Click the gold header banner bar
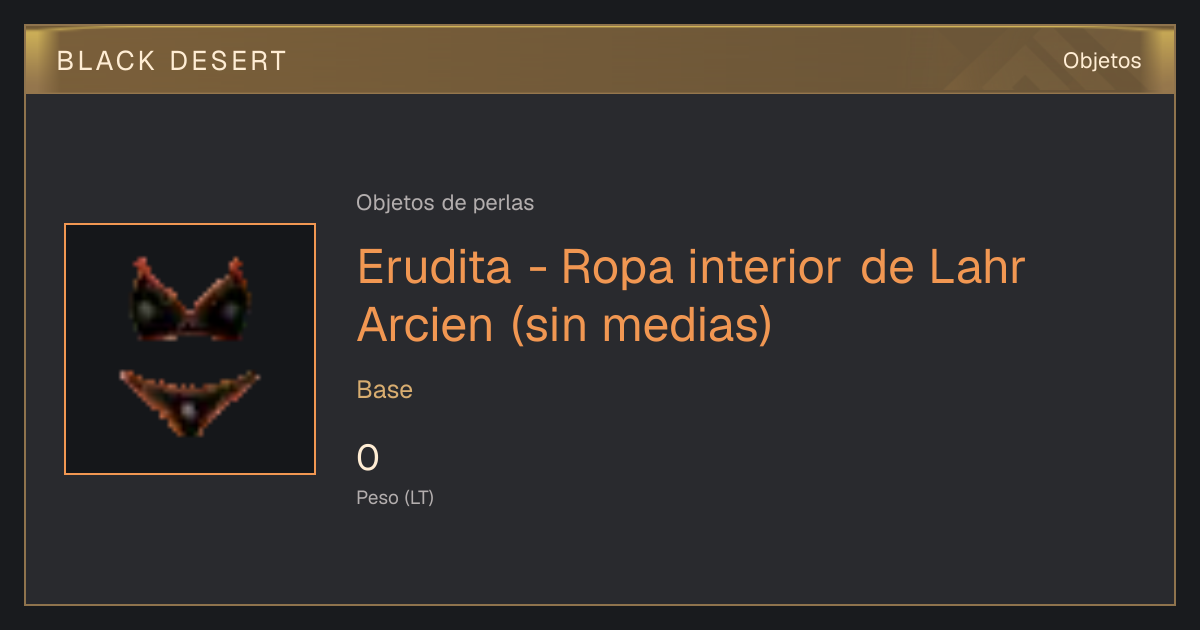 [600, 60]
